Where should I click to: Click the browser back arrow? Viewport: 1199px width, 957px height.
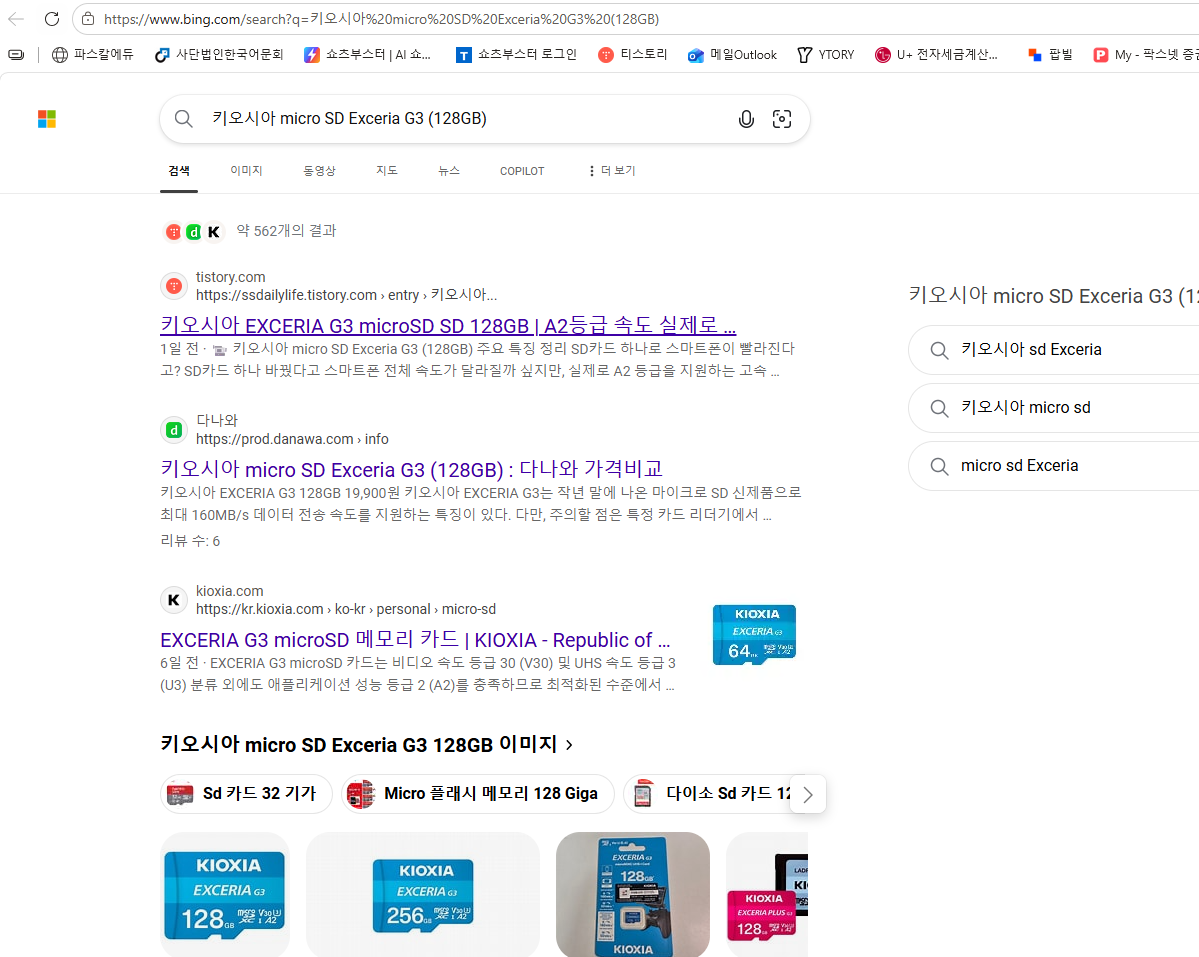pyautogui.click(x=16, y=19)
